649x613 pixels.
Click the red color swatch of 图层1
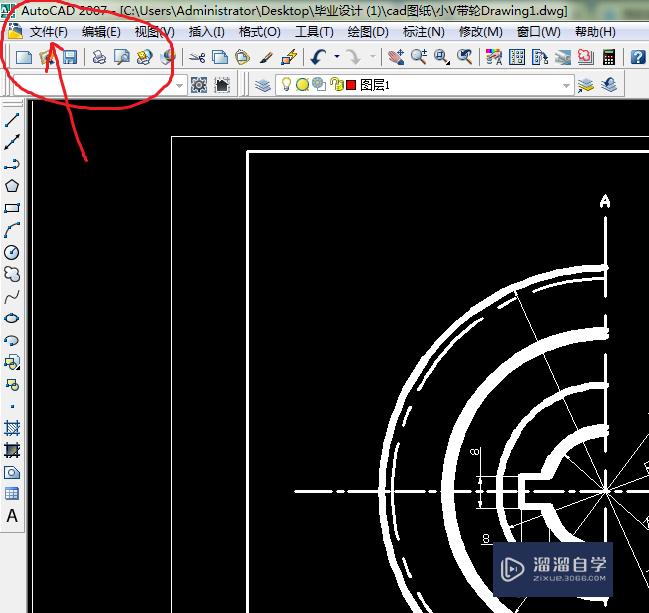click(x=351, y=85)
